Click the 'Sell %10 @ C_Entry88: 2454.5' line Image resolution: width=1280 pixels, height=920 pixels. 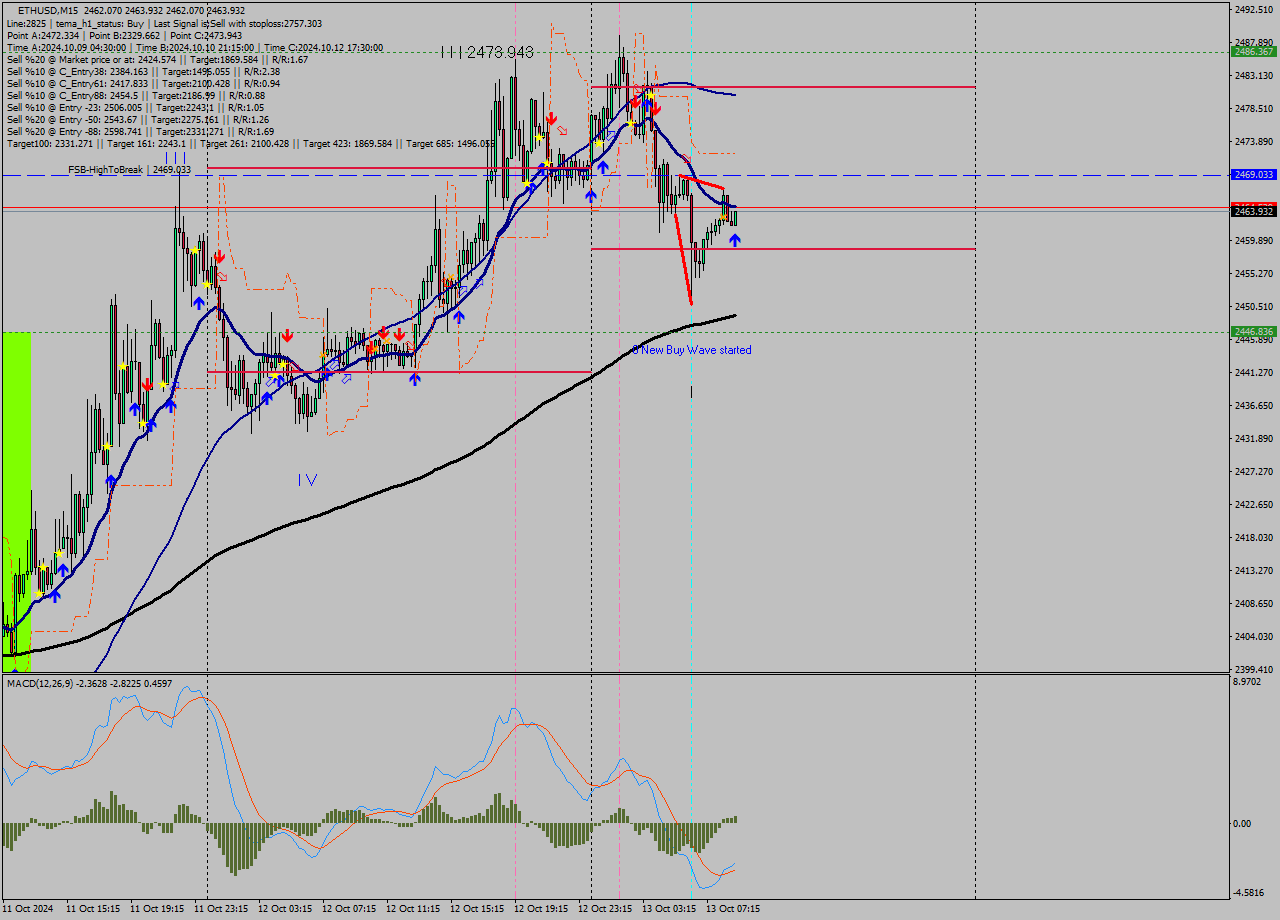tap(135, 95)
